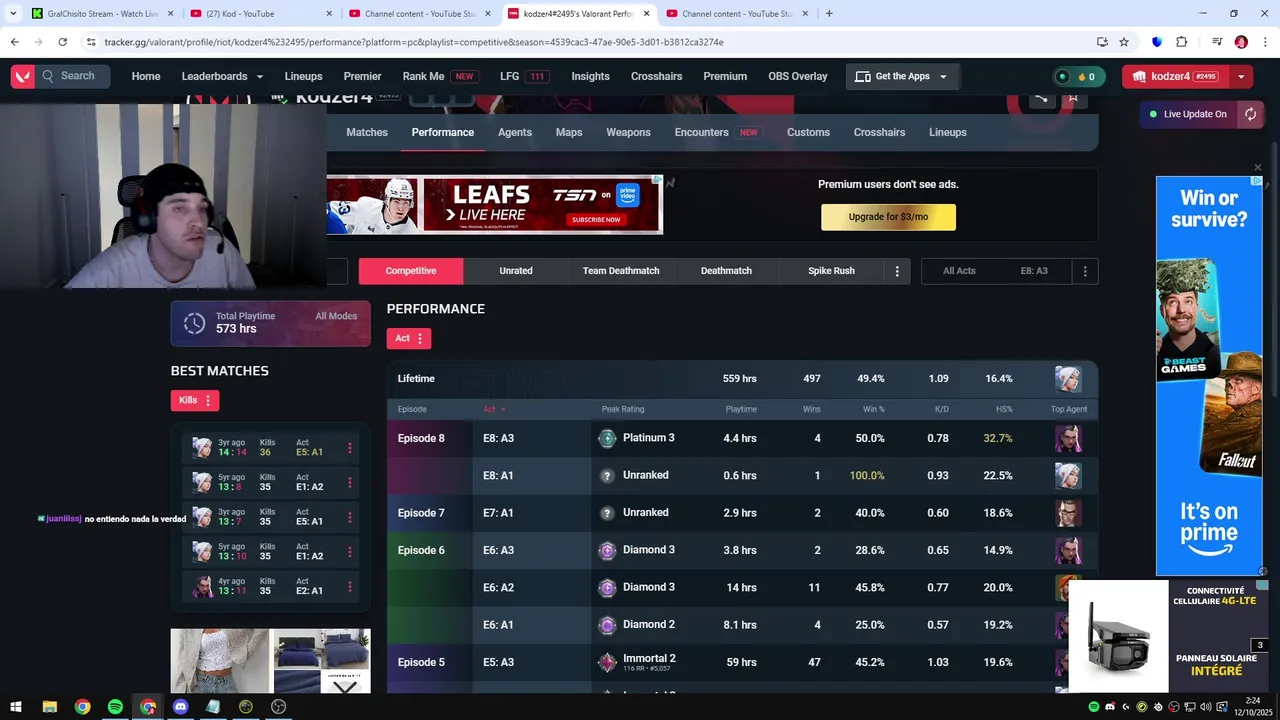
Task: Open options for the E2: A1 best match
Action: click(x=349, y=586)
